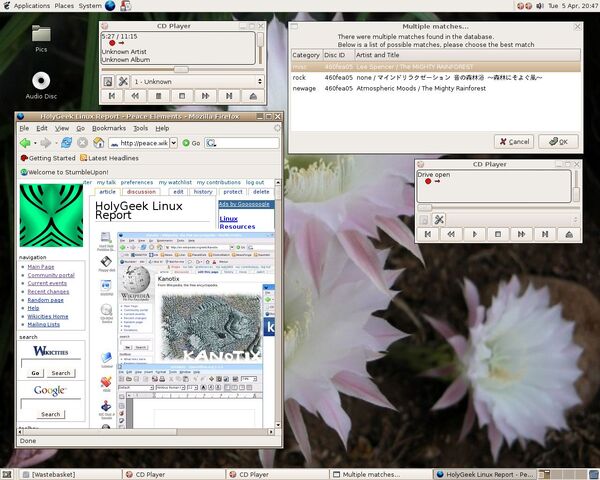
Task: Select the highlighted Lee Spencer match row
Action: tap(436, 67)
